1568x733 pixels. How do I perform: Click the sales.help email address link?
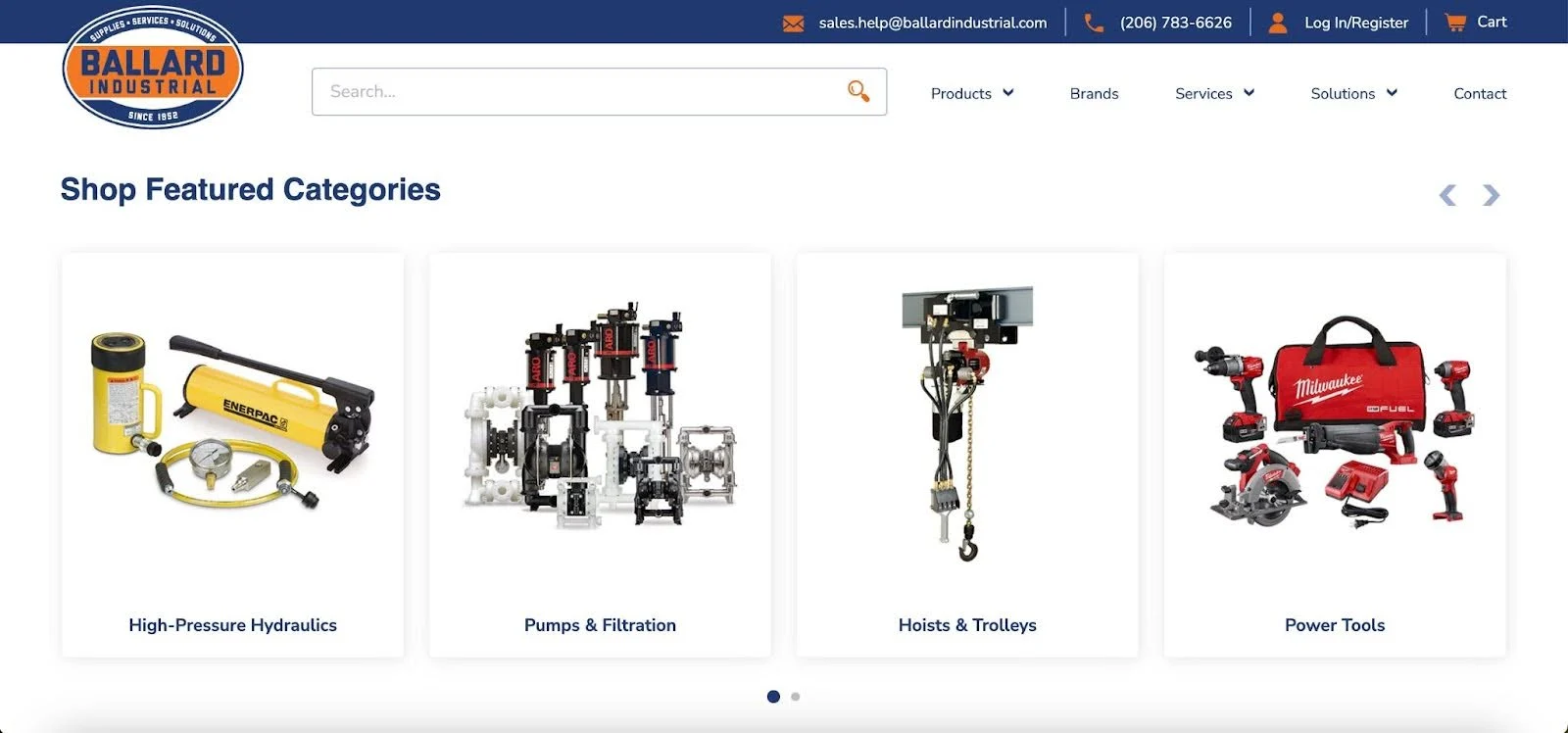pyautogui.click(x=932, y=23)
